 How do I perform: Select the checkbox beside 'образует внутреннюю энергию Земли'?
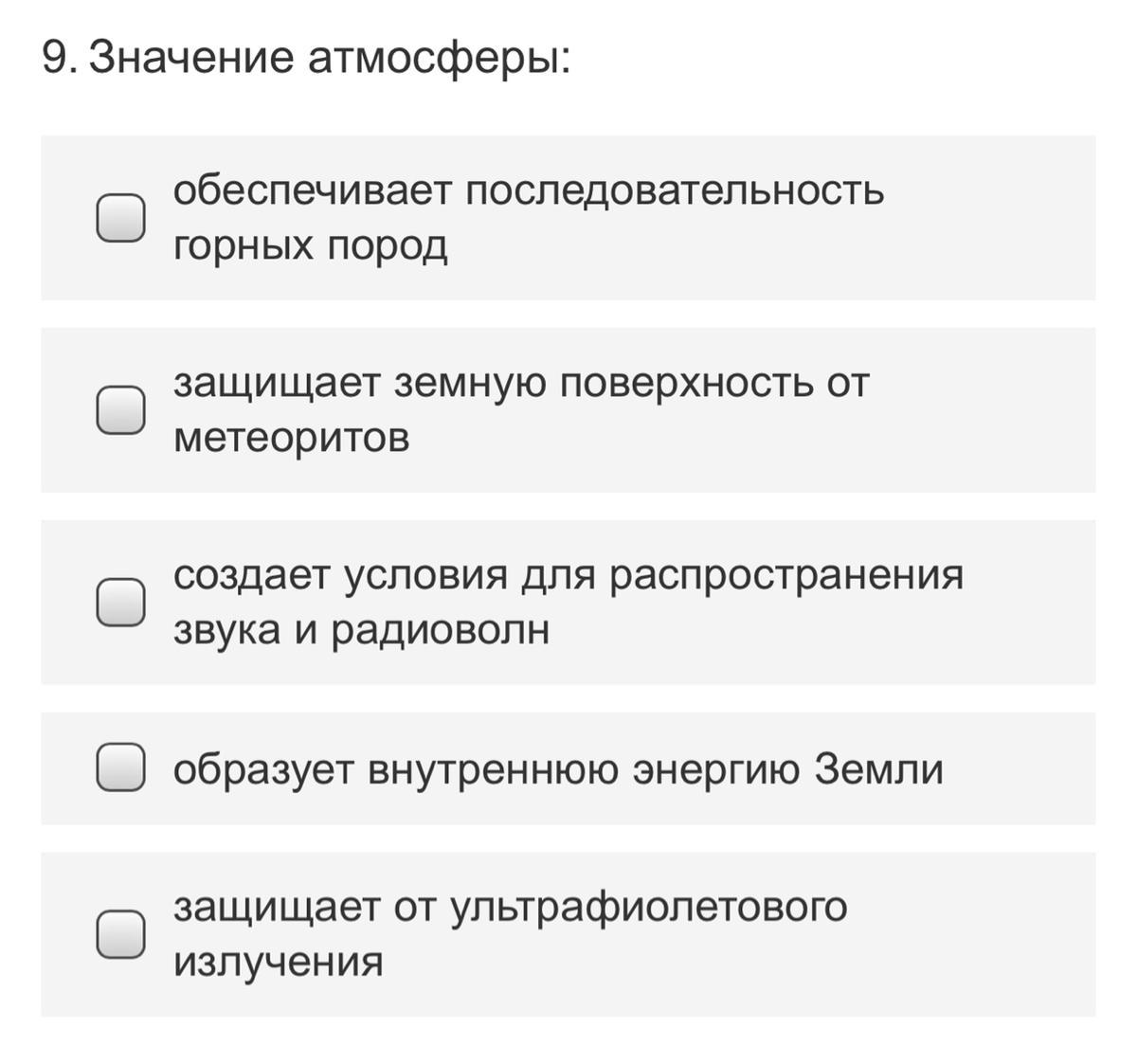point(120,766)
